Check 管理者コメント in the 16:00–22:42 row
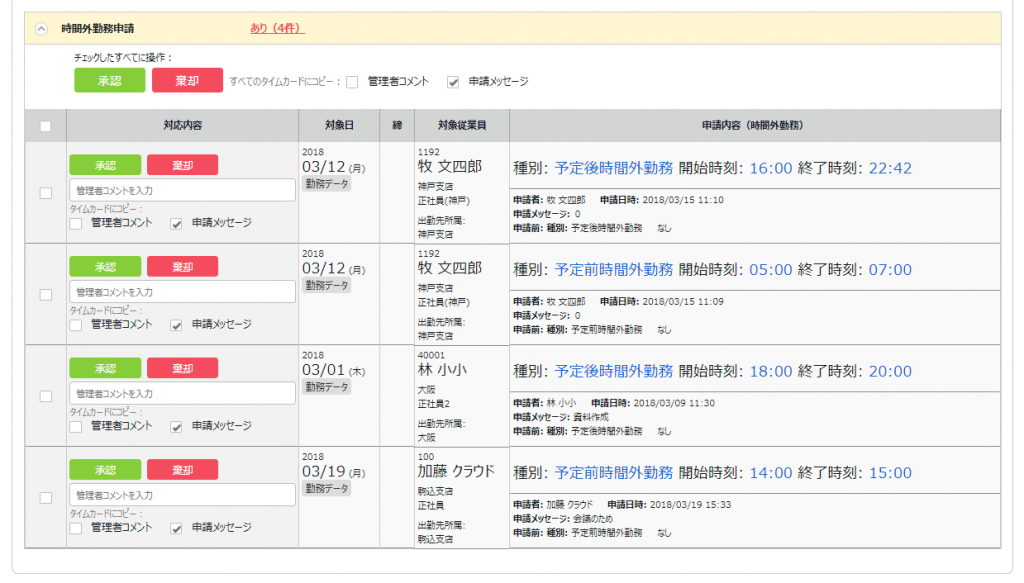Screen dimensions: 1024x583 (x=76, y=223)
